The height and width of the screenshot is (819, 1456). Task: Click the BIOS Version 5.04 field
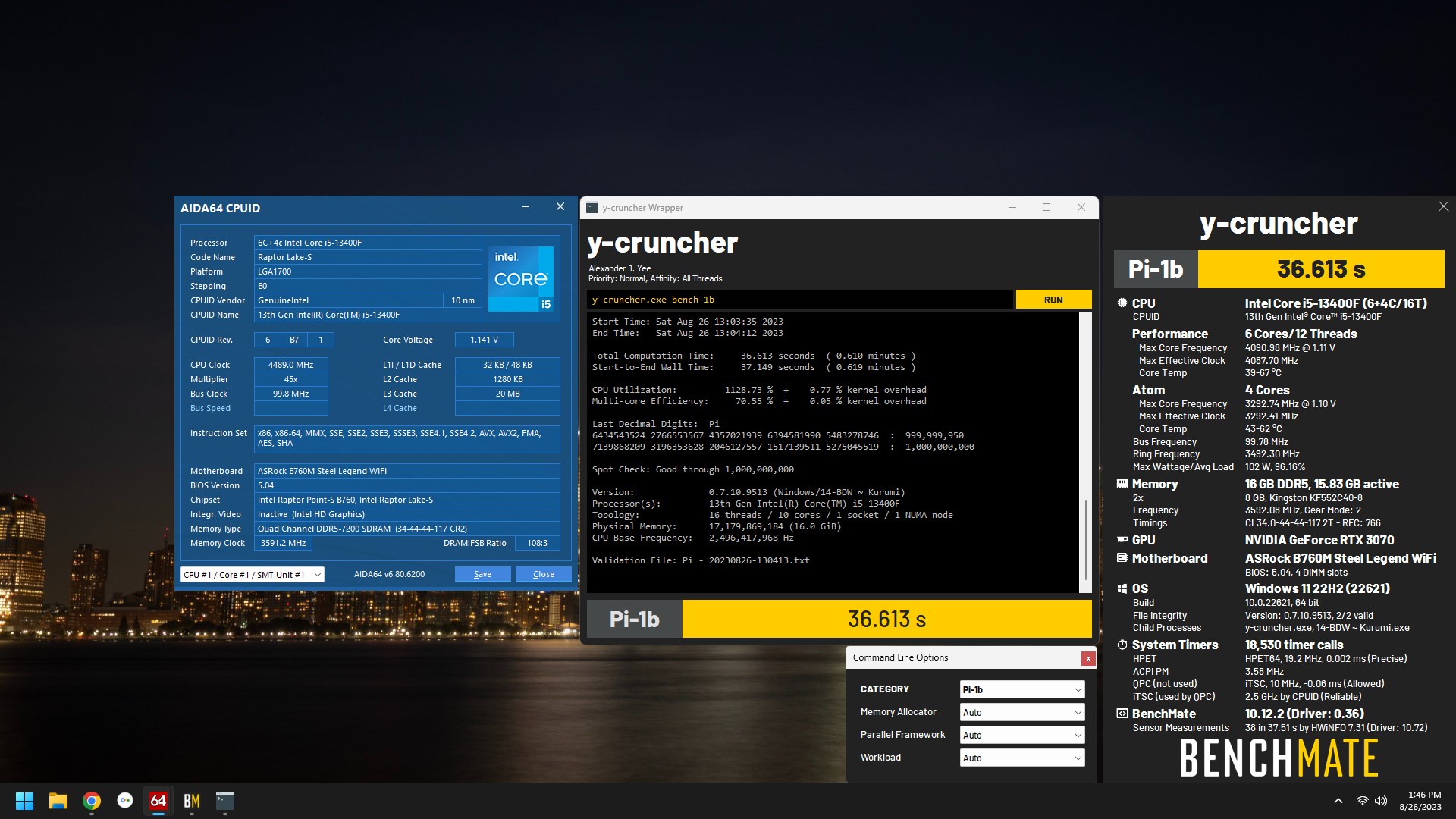tap(407, 485)
